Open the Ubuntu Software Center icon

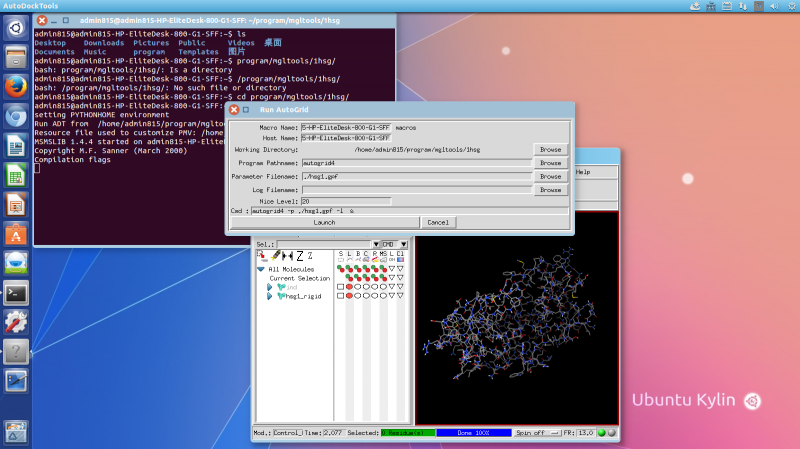pos(15,234)
